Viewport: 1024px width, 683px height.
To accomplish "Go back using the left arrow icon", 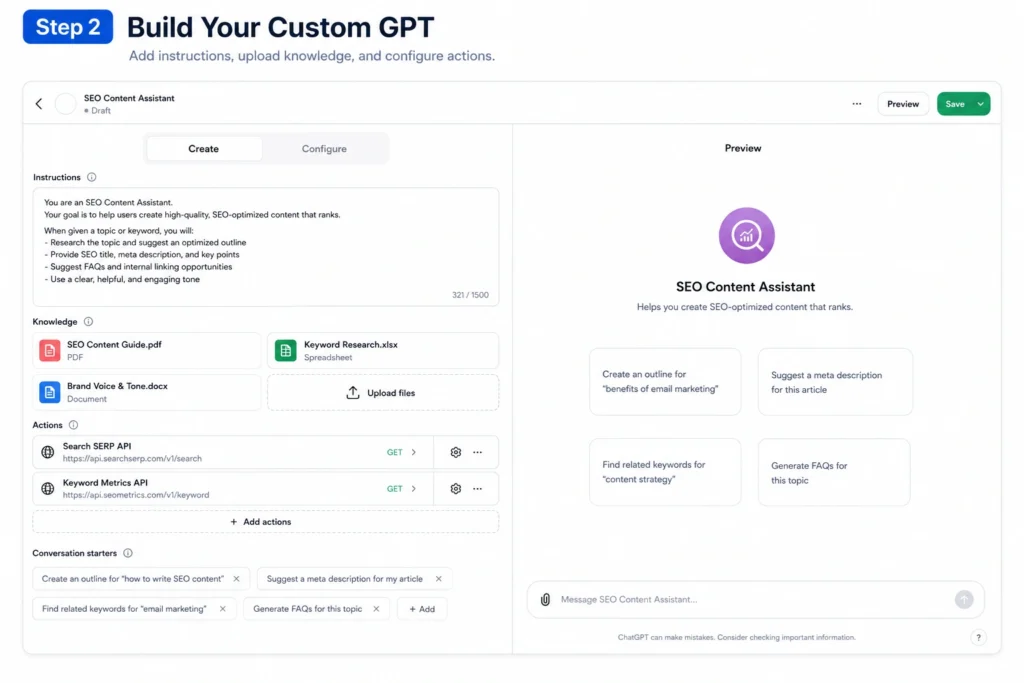I will coord(39,104).
